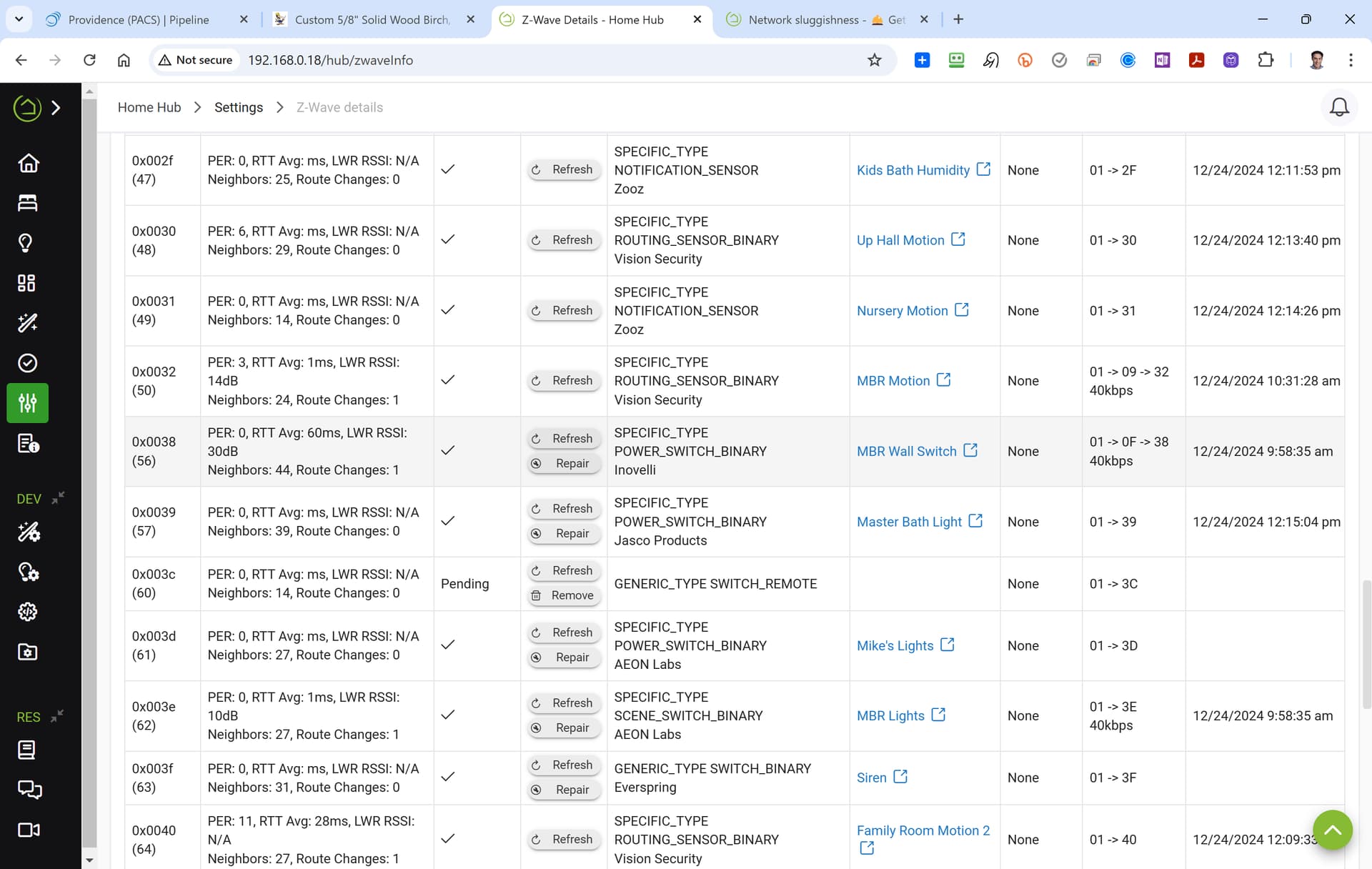1372x869 pixels.
Task: Open external link icon beside Kids Bath Humidity
Action: [x=983, y=169]
